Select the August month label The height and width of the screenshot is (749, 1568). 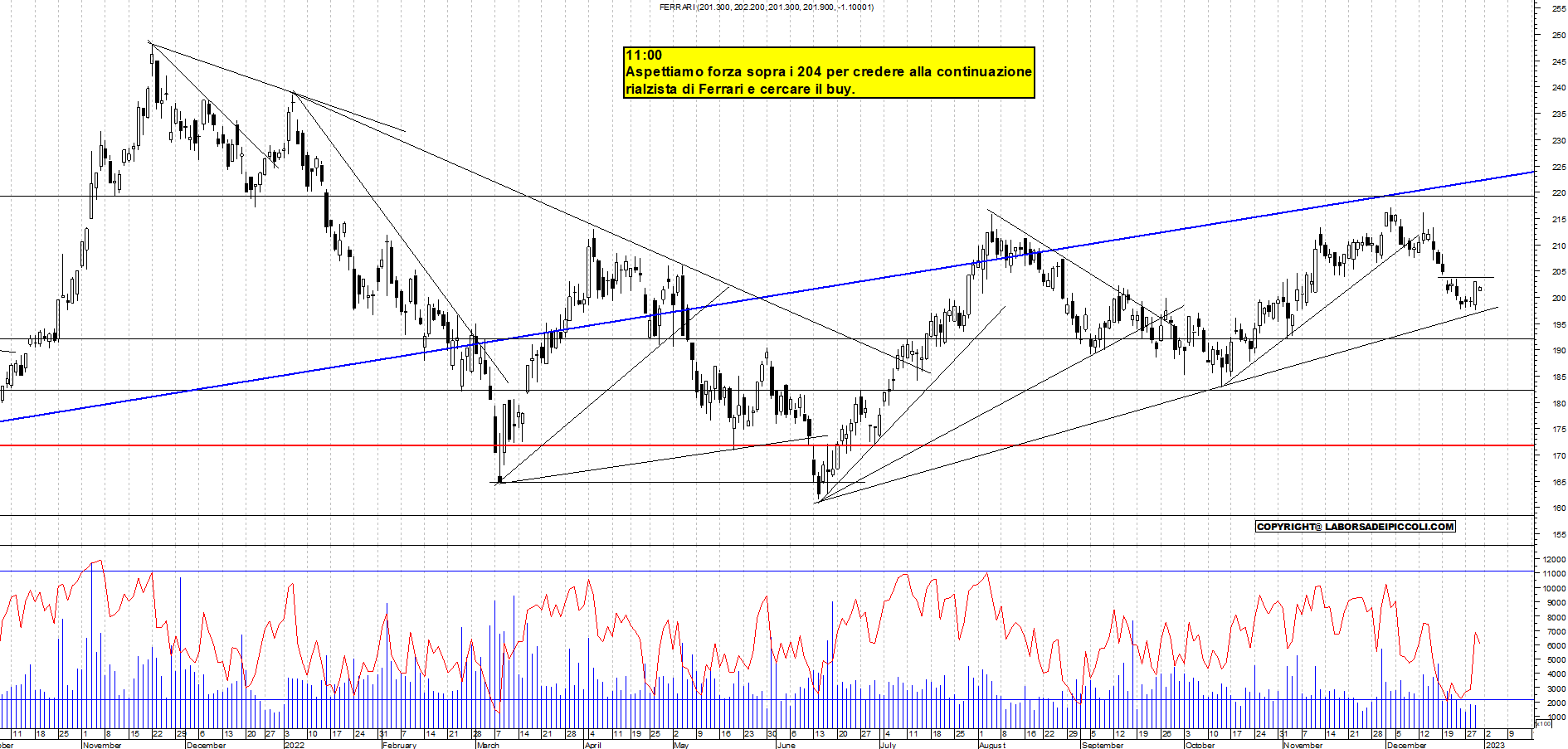pos(992,745)
